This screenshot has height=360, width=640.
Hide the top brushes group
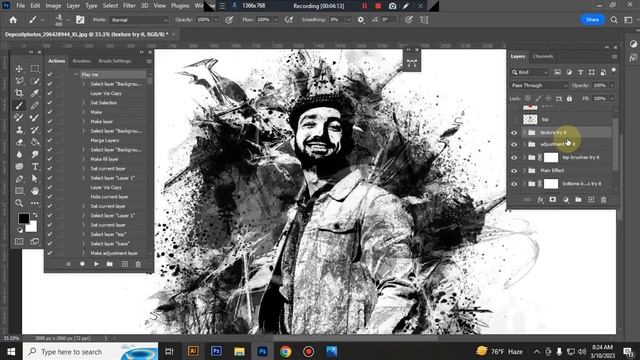pyautogui.click(x=514, y=158)
